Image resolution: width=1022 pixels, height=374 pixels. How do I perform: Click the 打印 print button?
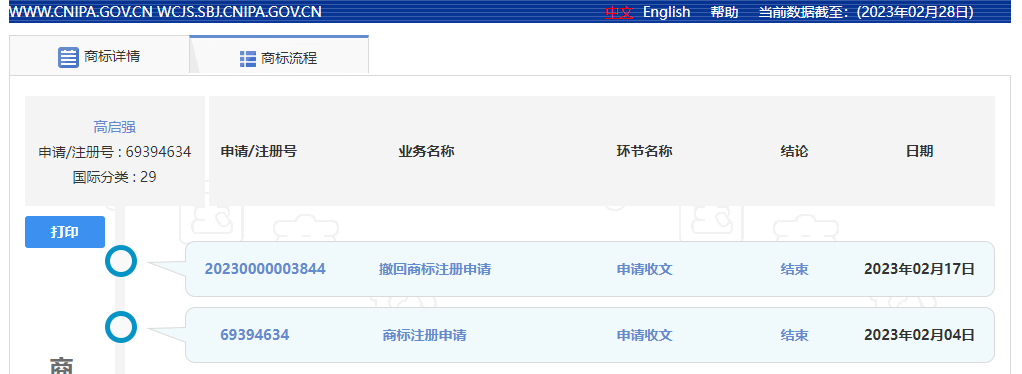point(65,232)
